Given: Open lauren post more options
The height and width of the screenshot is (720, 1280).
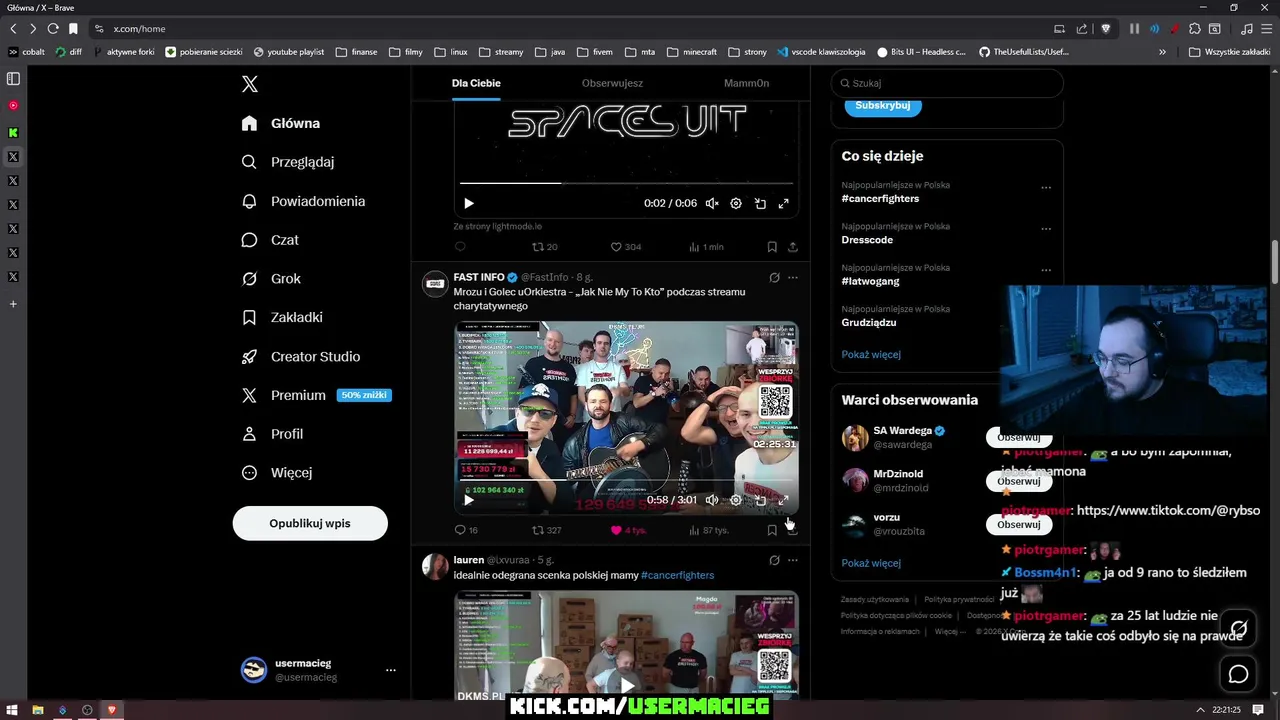Looking at the screenshot, I should point(793,560).
